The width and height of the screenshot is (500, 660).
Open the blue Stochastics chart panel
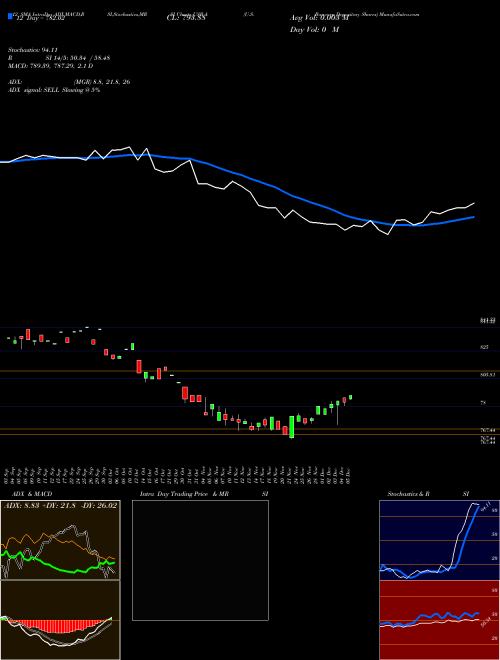point(439,540)
